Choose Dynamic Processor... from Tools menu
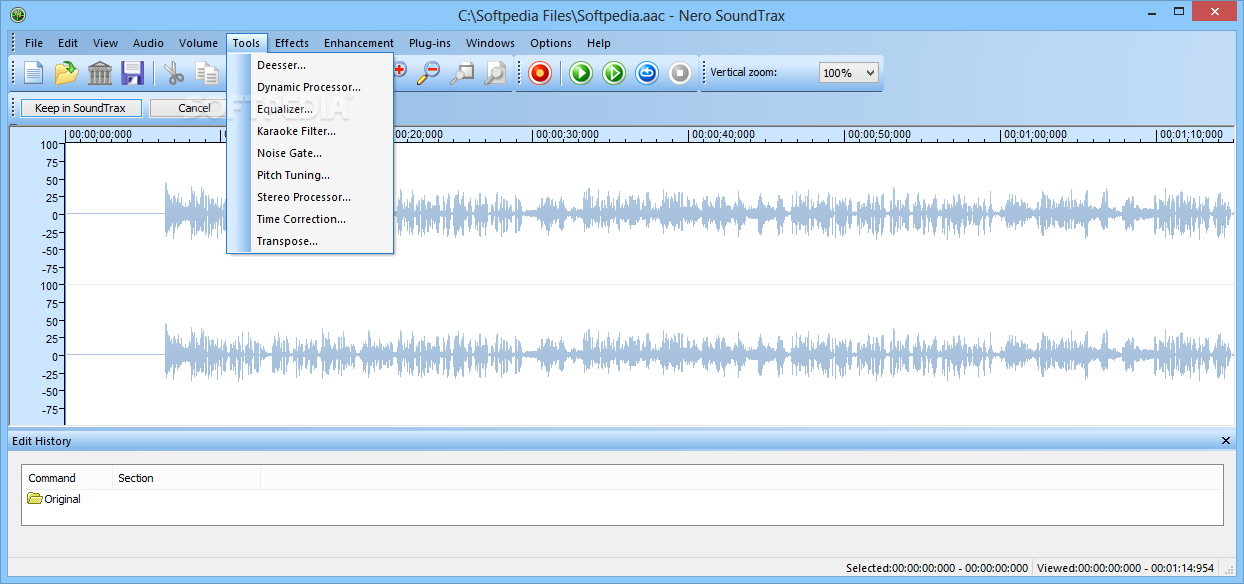The width and height of the screenshot is (1244, 584). pyautogui.click(x=310, y=87)
